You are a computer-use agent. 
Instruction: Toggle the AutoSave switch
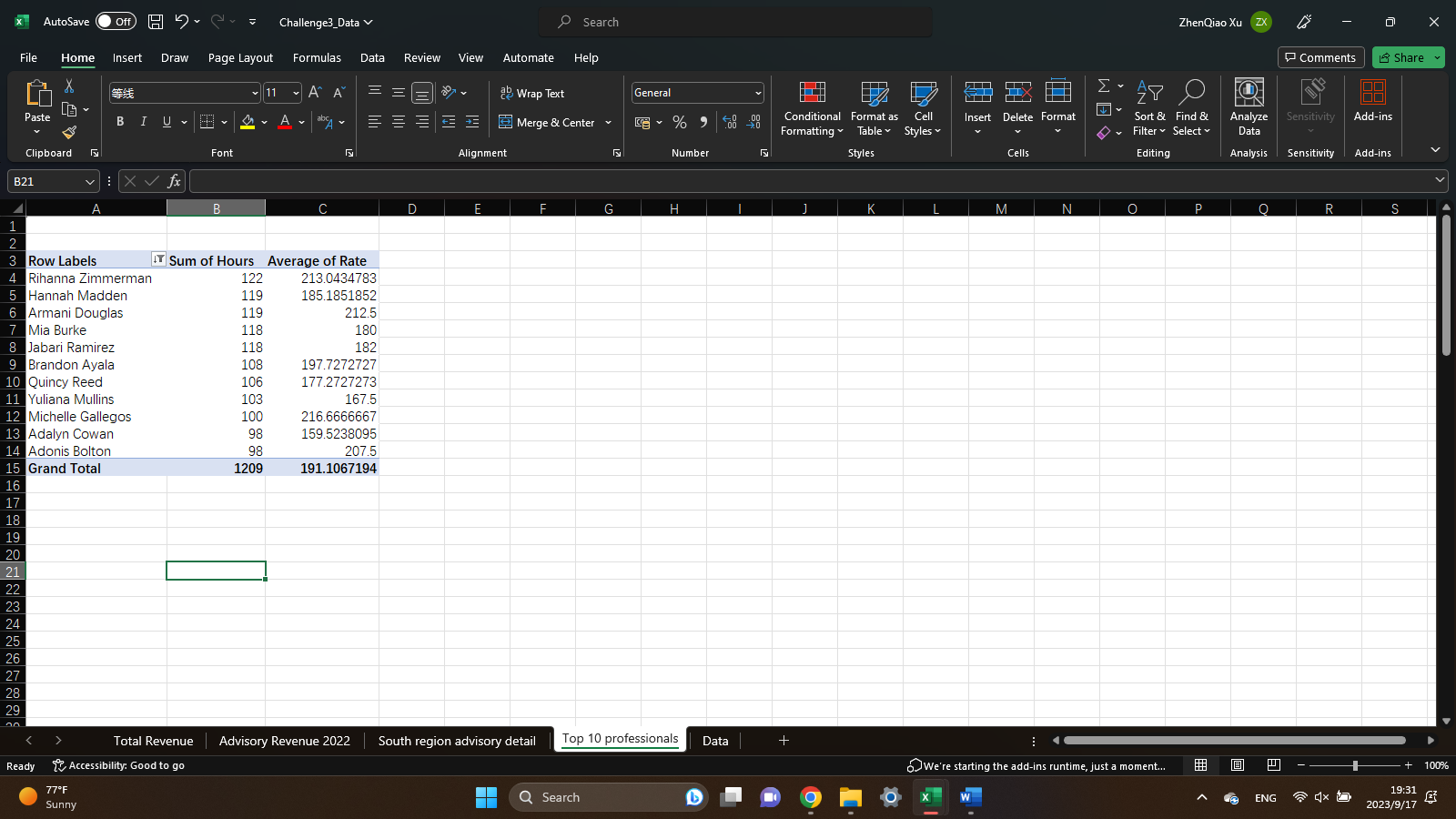click(116, 22)
